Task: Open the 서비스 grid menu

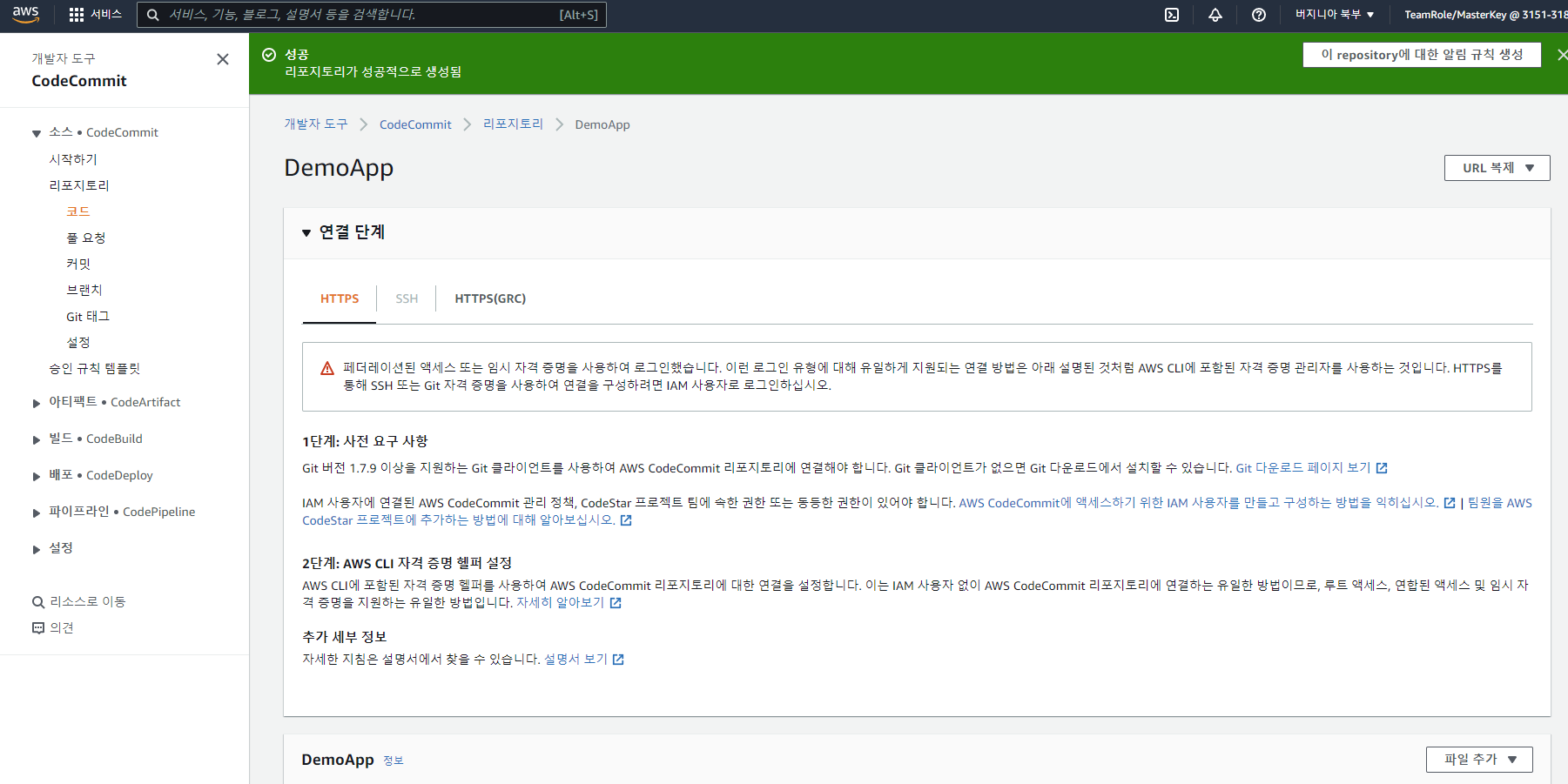Action: pos(95,15)
